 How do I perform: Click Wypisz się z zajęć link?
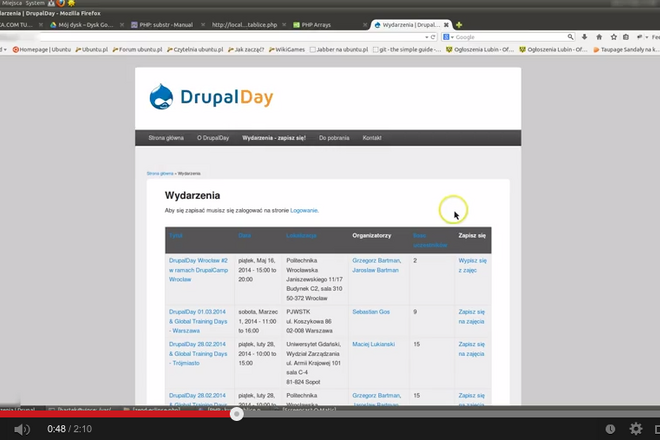tap(472, 264)
